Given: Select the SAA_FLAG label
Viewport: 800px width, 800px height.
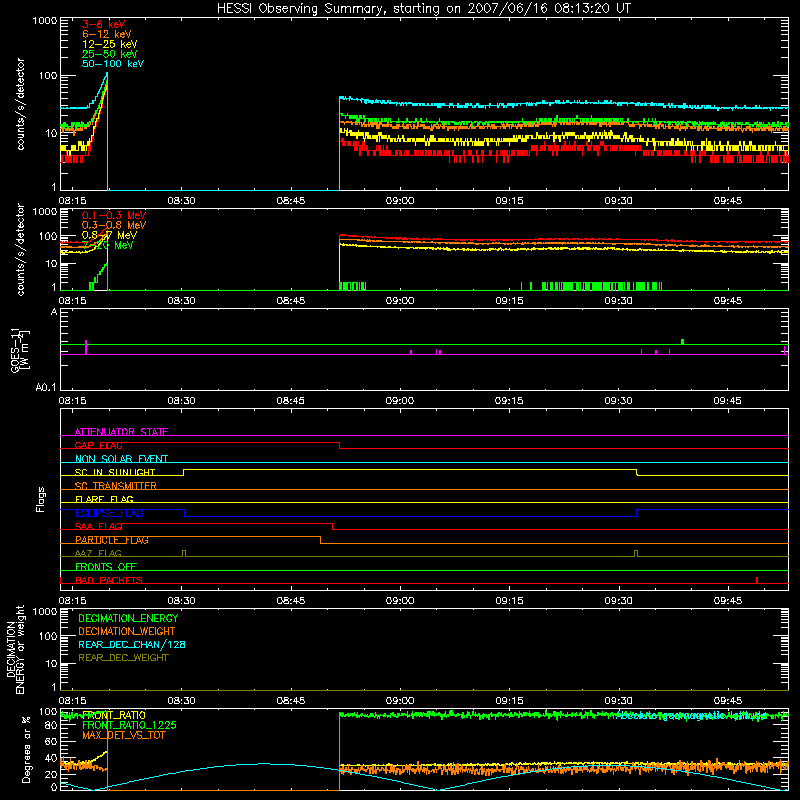Looking at the screenshot, I should click(98, 526).
